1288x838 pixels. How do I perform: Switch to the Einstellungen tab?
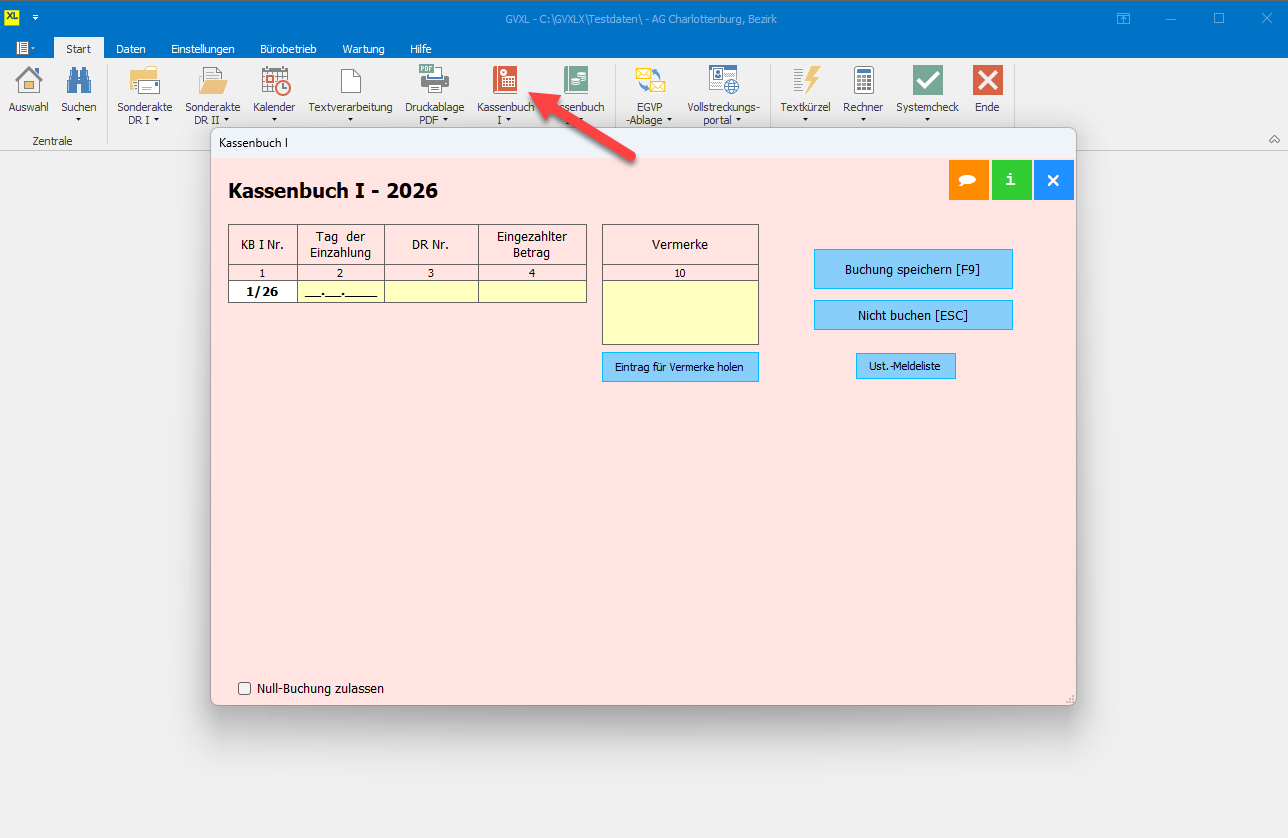click(203, 49)
